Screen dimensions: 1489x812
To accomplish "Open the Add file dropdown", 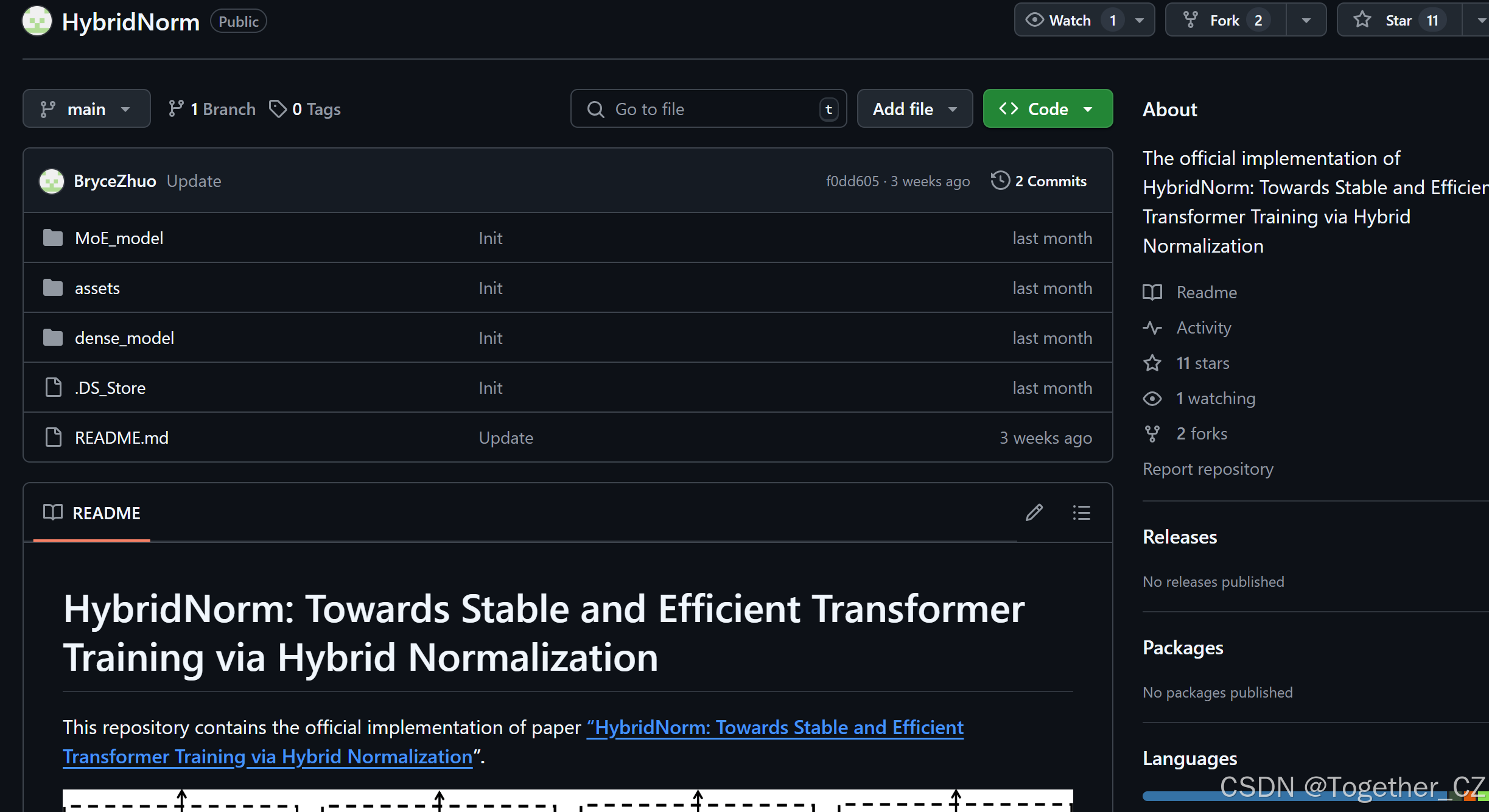I will (914, 109).
